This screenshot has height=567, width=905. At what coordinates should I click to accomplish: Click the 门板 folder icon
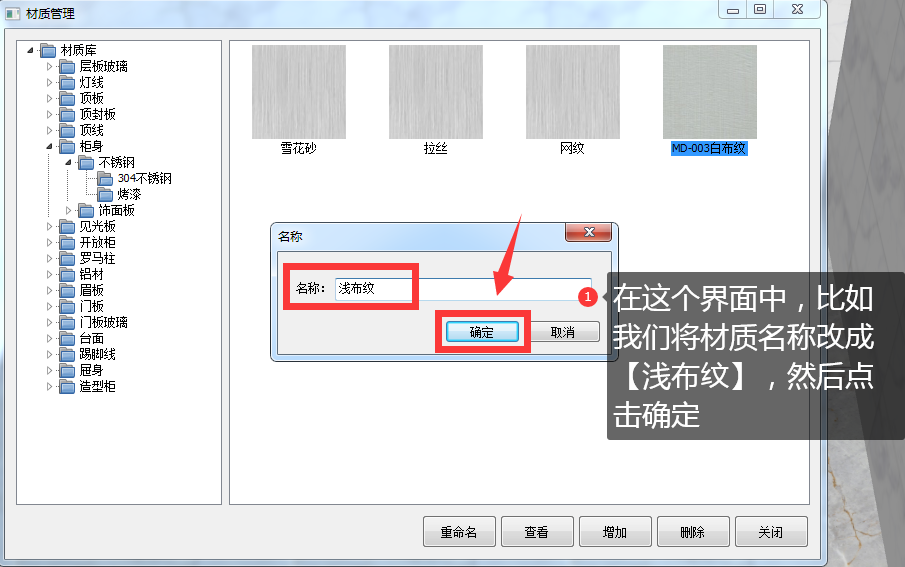pyautogui.click(x=67, y=307)
